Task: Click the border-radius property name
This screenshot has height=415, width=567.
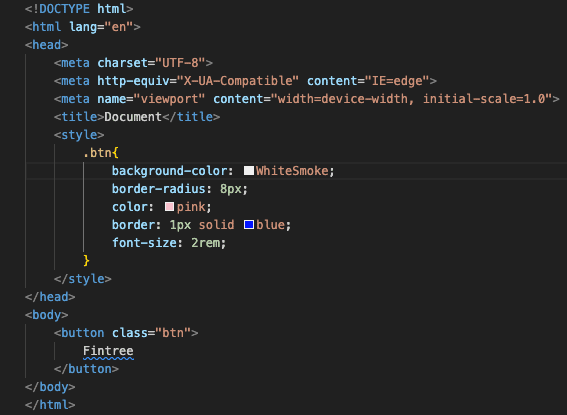Action: pyautogui.click(x=159, y=189)
